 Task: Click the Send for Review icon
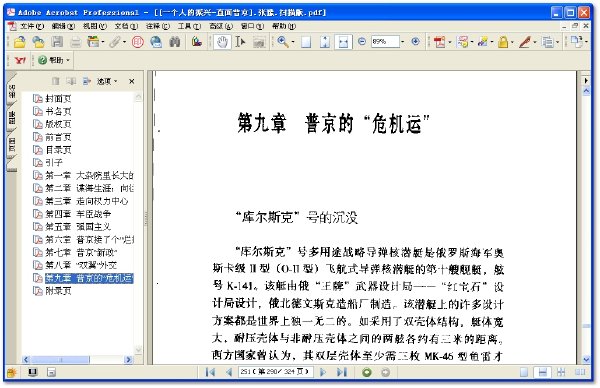483,41
